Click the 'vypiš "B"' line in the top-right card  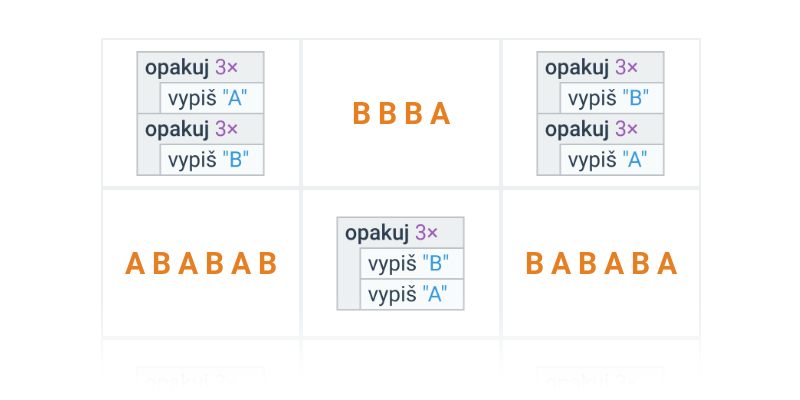click(612, 98)
